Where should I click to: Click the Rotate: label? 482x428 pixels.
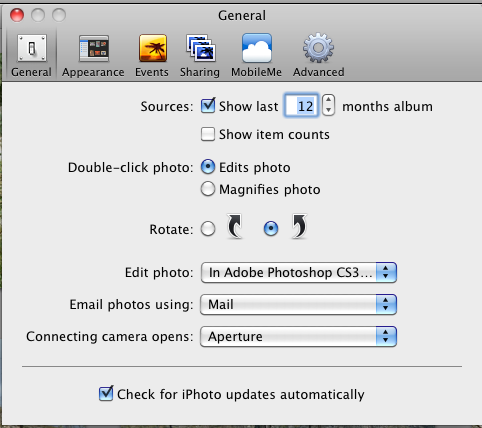click(x=171, y=230)
